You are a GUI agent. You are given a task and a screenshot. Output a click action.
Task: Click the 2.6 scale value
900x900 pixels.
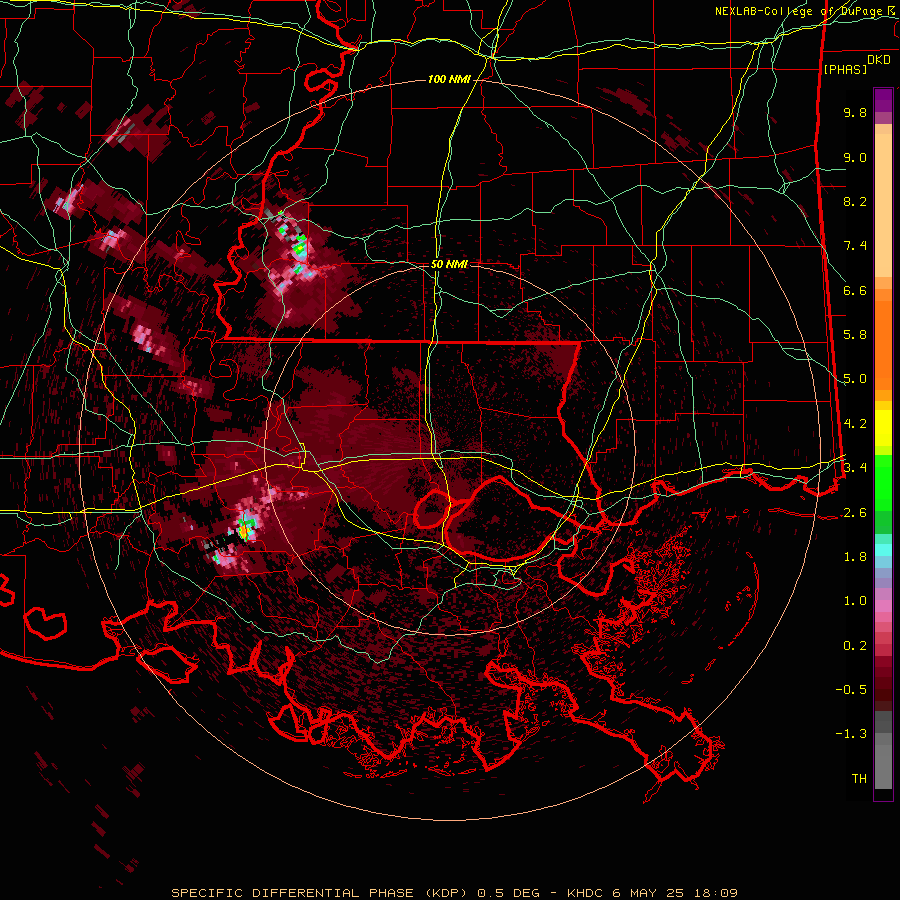tap(855, 513)
